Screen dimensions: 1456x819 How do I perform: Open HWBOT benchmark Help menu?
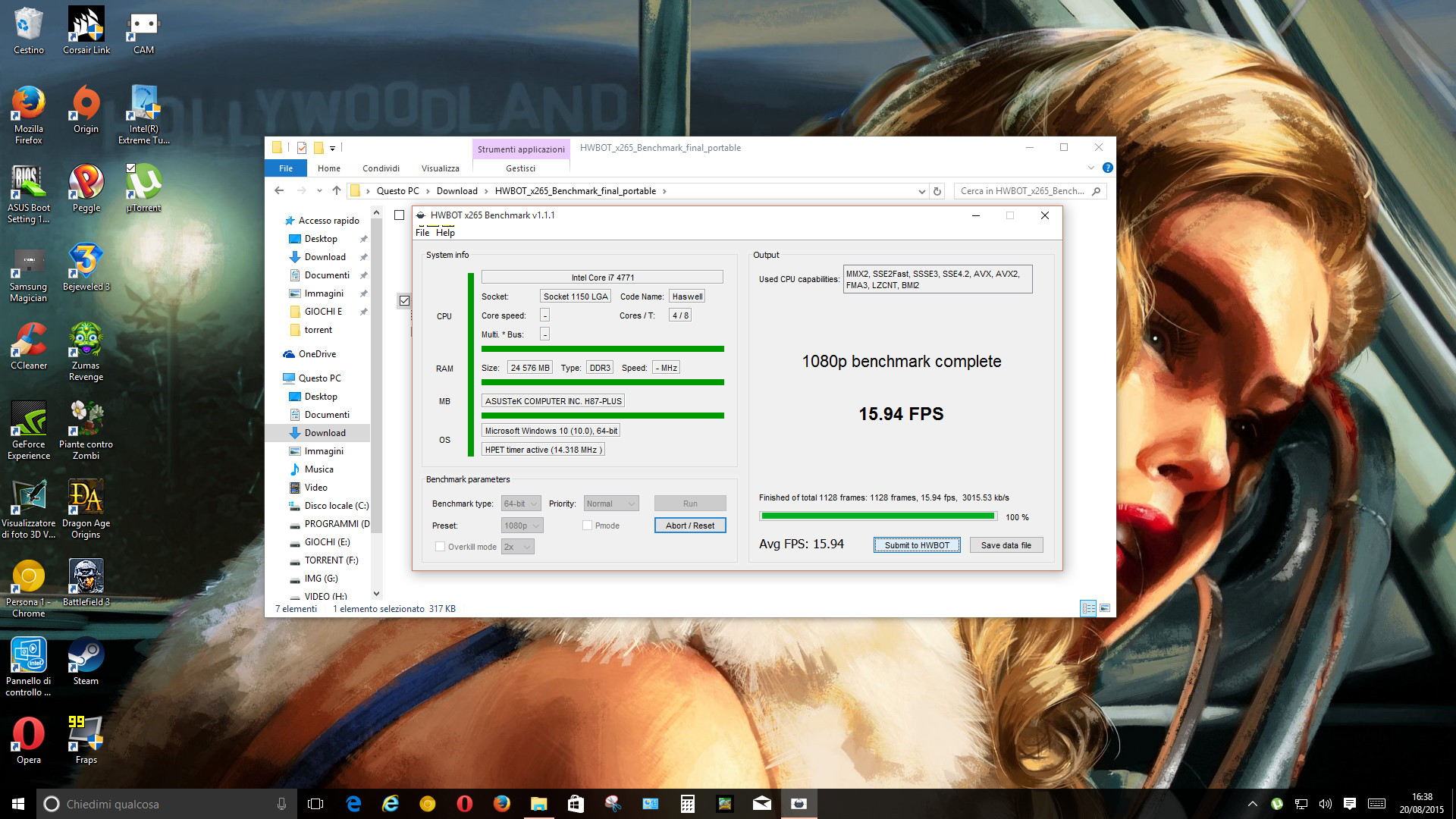[445, 233]
